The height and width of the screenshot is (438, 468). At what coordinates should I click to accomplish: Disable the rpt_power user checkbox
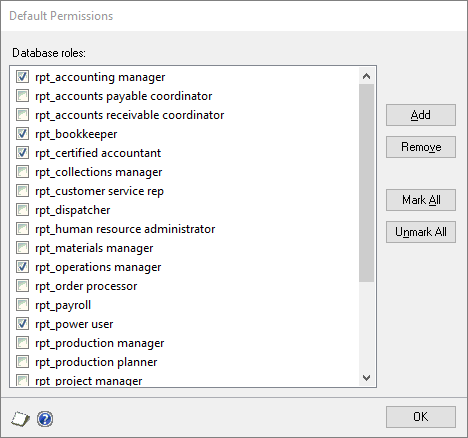(22, 324)
